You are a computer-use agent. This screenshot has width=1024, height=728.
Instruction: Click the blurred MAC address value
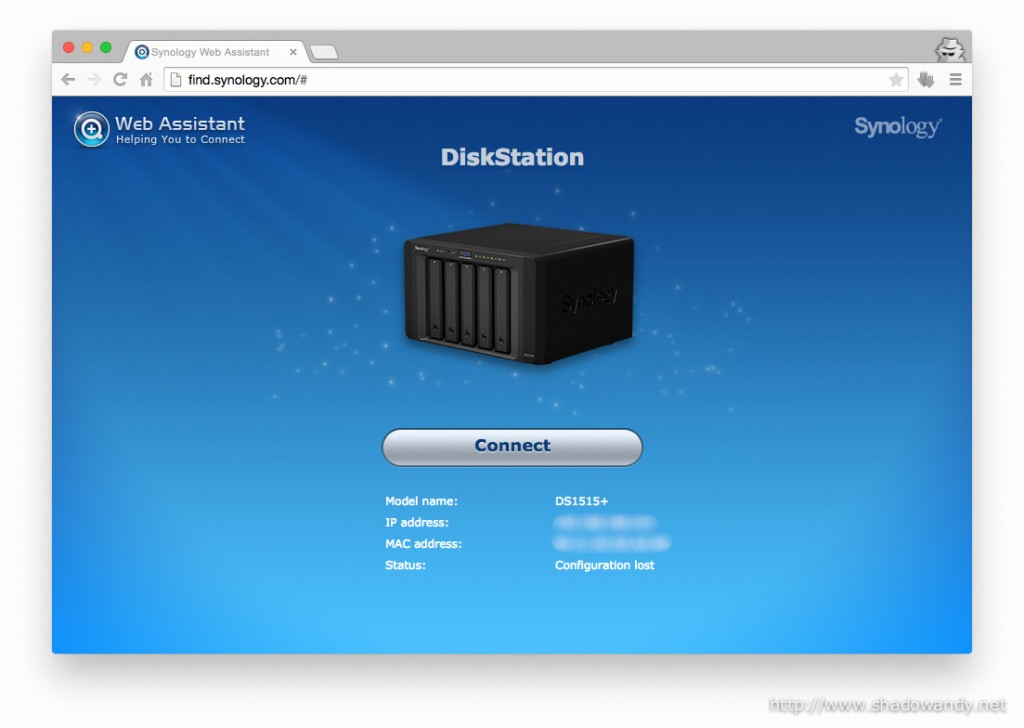tap(612, 543)
